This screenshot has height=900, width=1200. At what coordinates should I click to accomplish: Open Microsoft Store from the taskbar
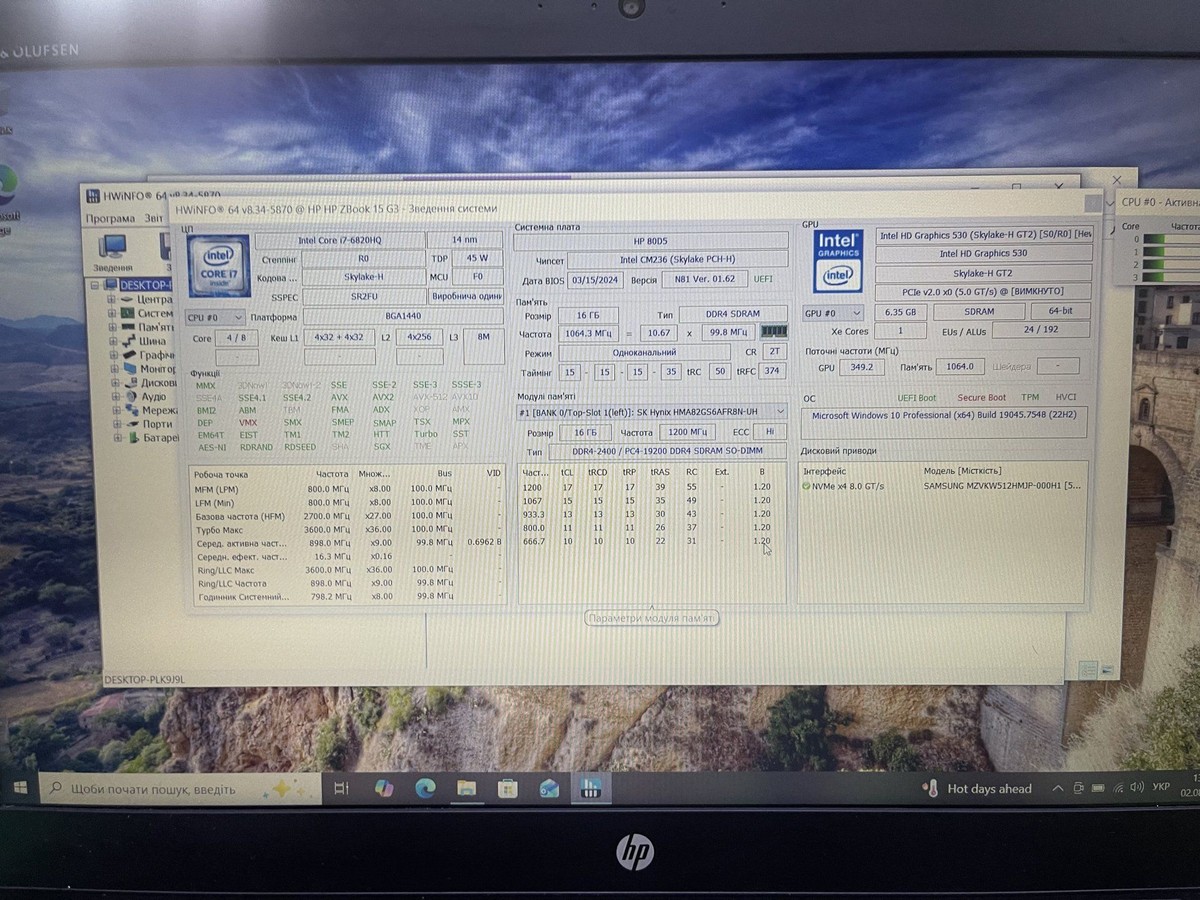coord(507,788)
